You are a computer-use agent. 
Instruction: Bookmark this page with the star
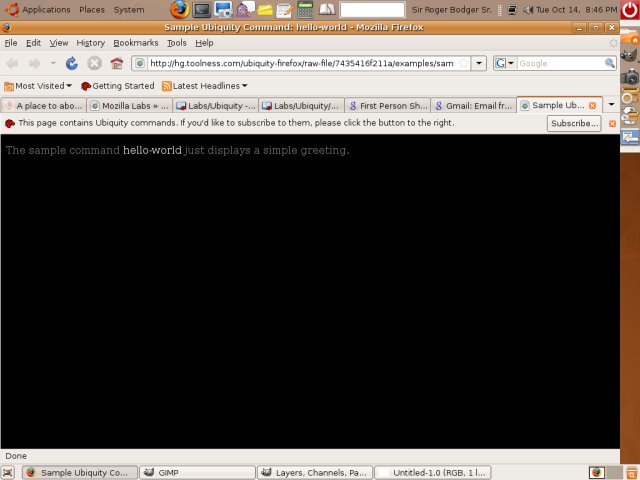(464, 63)
